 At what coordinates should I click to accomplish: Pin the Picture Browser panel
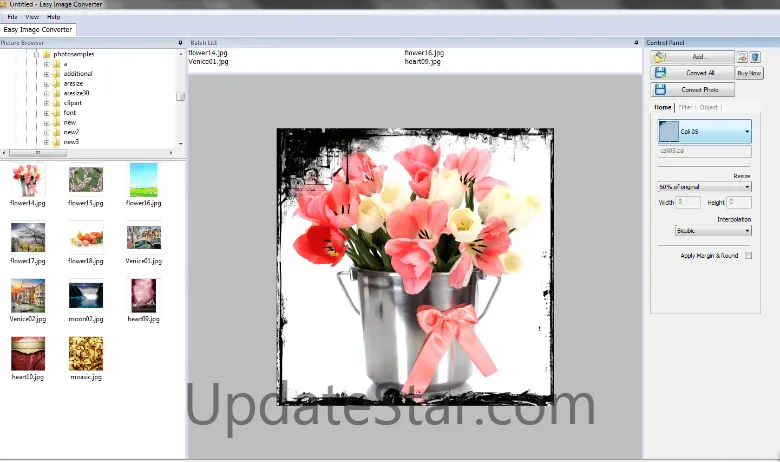coord(180,43)
